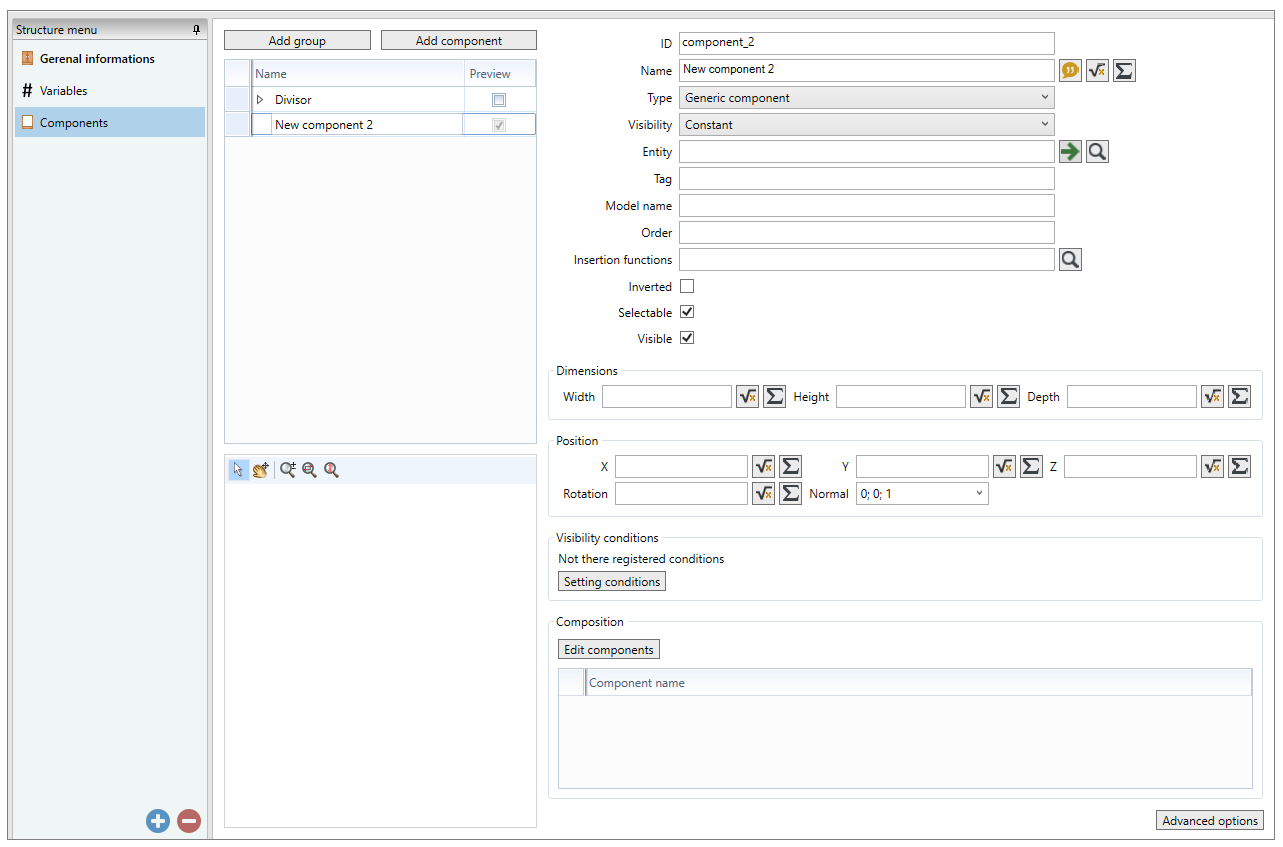Select the pan hand tool in preview
The image size is (1283, 847).
pyautogui.click(x=261, y=470)
